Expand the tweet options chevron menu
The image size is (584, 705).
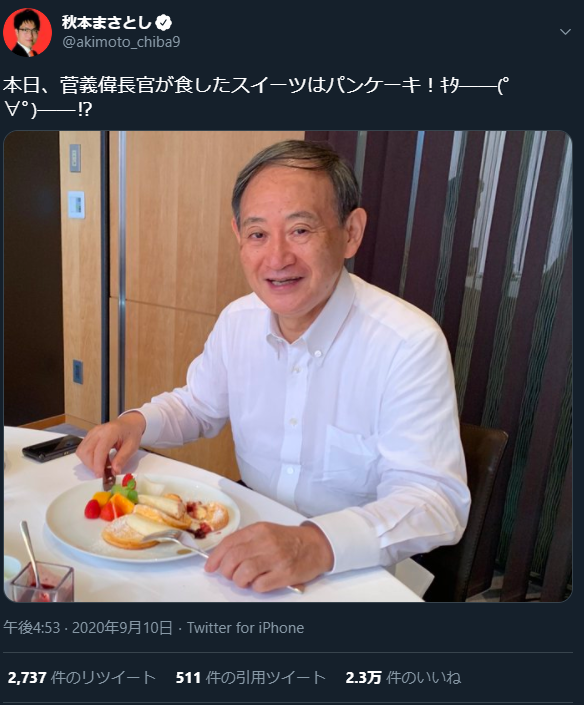click(x=565, y=32)
